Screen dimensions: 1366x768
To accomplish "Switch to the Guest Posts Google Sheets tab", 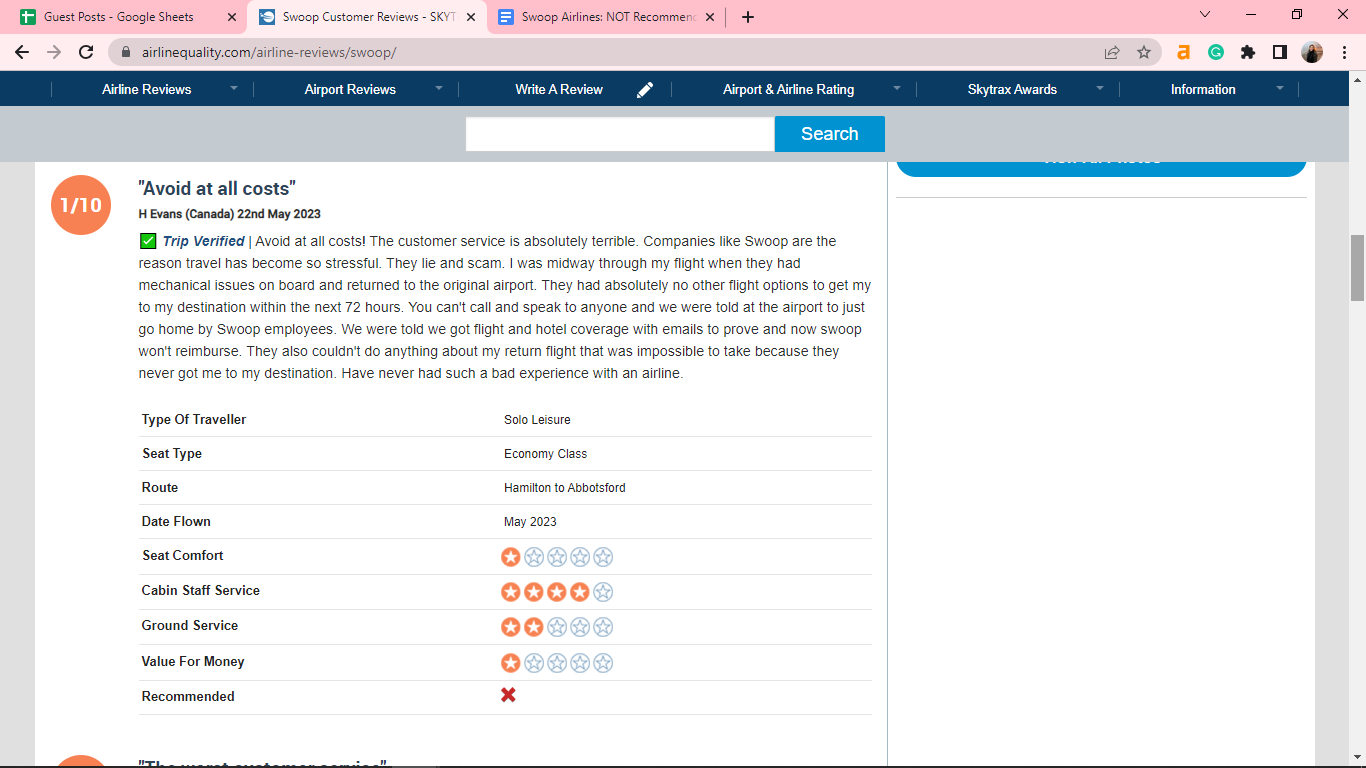I will tap(127, 17).
